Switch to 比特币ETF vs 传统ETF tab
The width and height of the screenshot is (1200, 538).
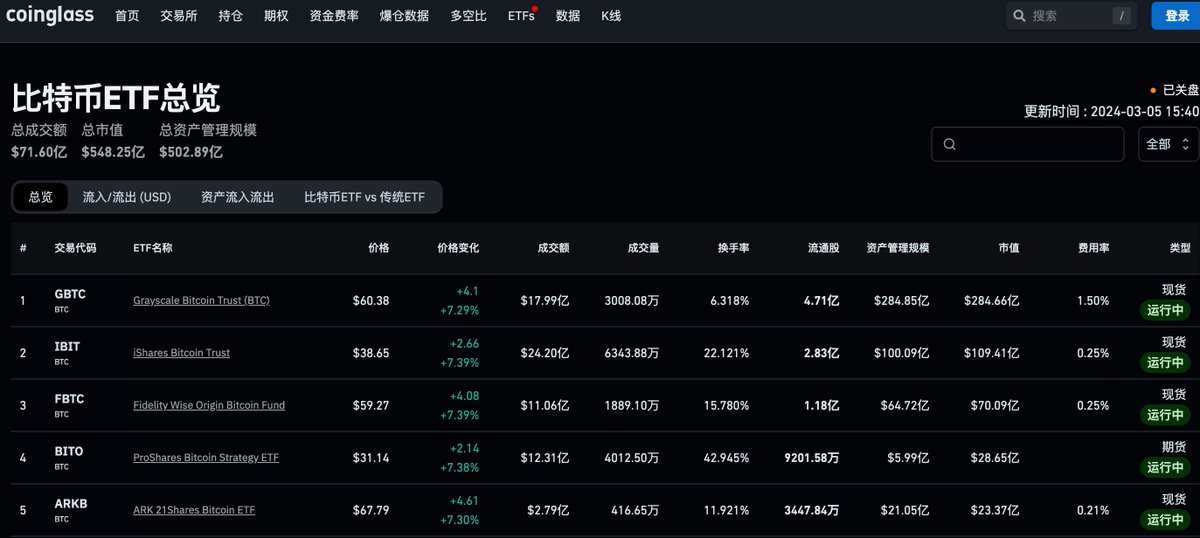point(364,197)
